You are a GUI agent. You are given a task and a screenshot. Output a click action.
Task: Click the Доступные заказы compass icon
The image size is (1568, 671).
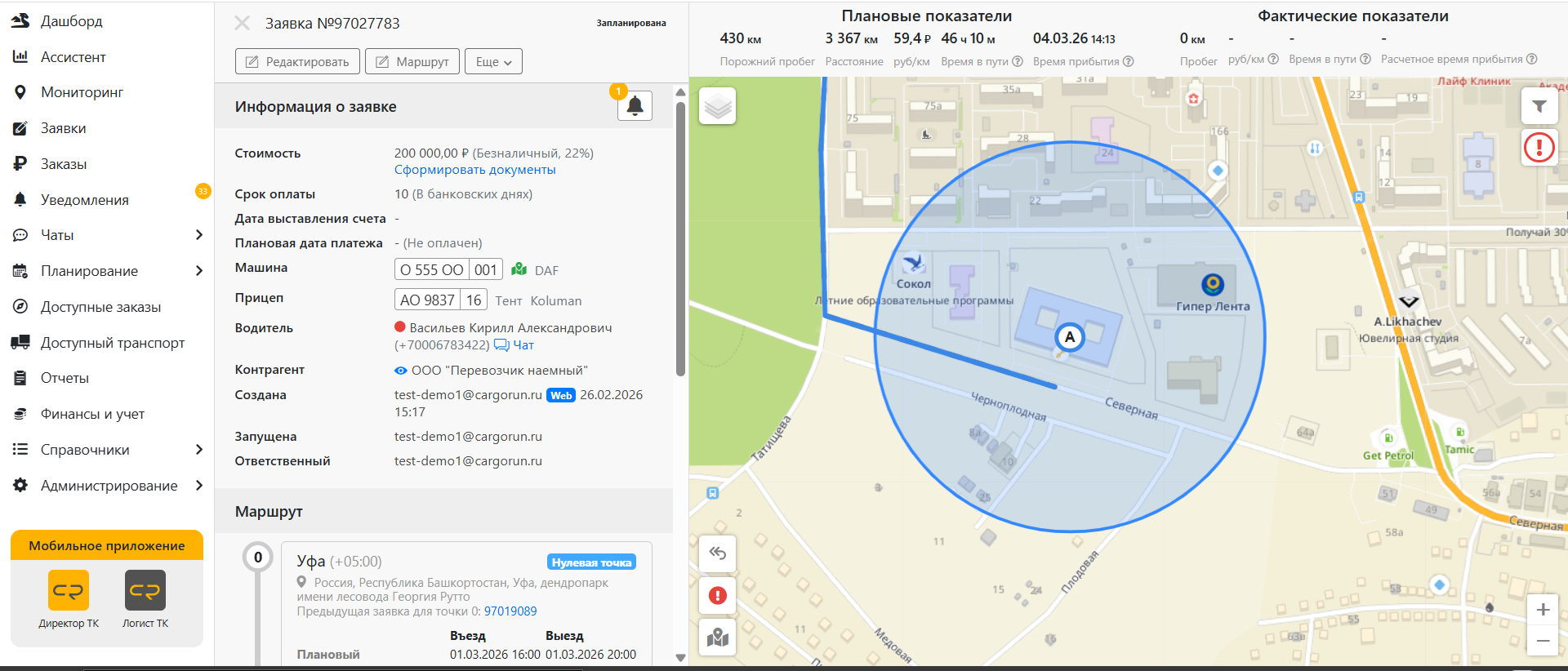[x=20, y=307]
